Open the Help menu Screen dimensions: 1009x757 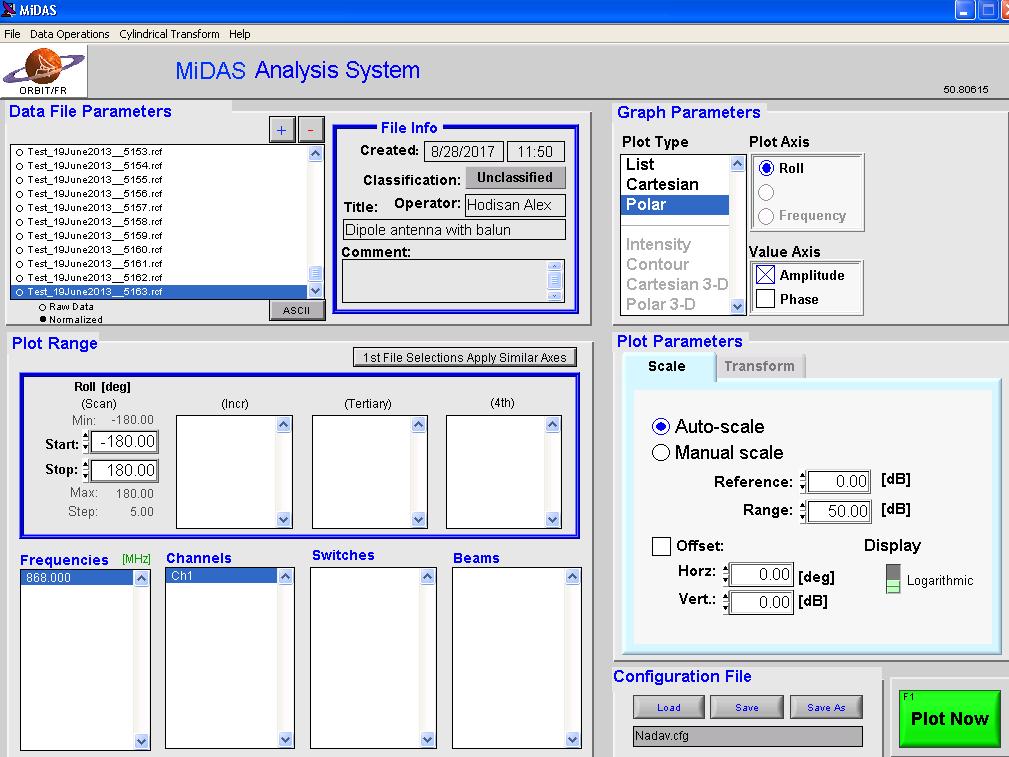tap(239, 34)
